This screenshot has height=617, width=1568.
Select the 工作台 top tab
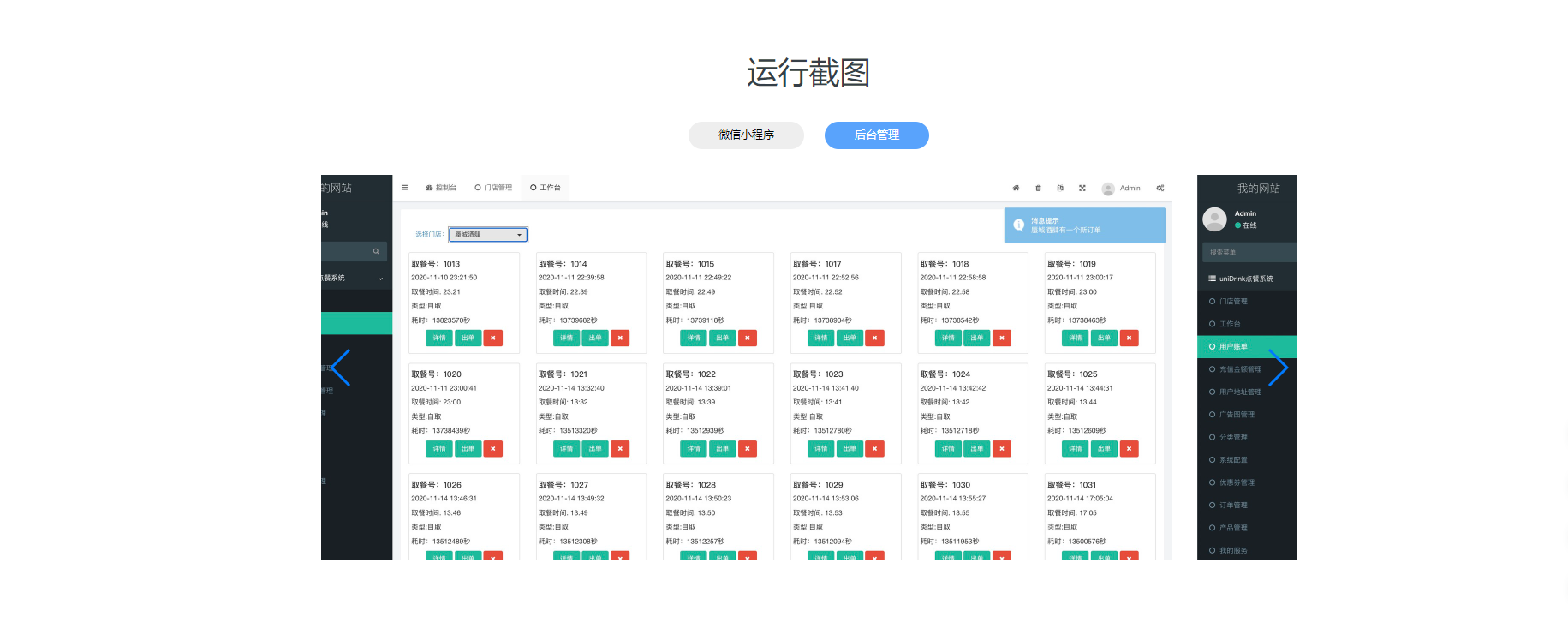click(546, 188)
